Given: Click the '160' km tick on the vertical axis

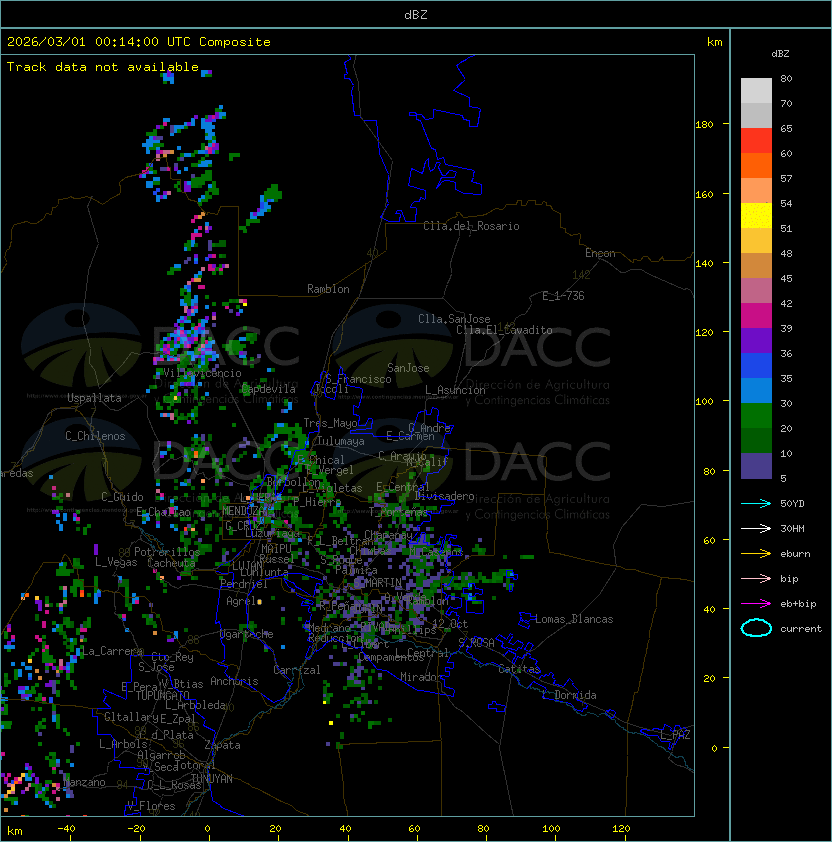Looking at the screenshot, I should tap(704, 194).
